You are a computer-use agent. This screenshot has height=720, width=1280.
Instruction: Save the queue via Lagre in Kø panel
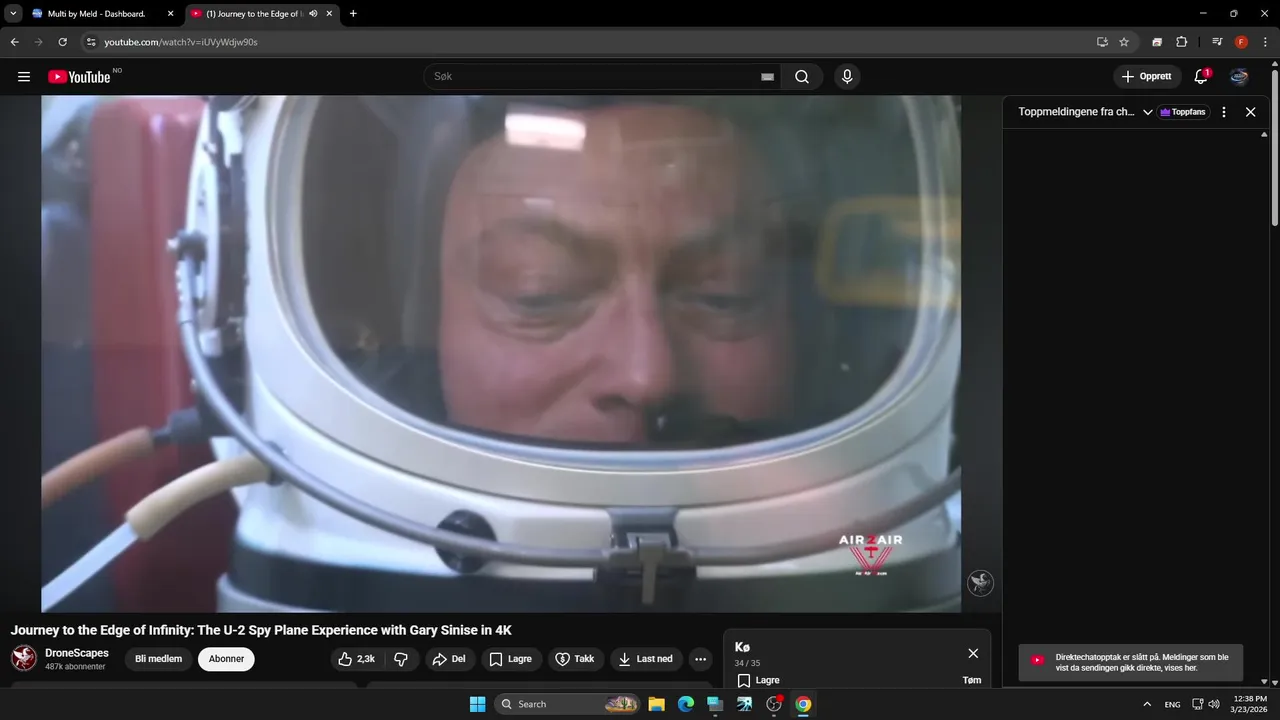pos(758,680)
